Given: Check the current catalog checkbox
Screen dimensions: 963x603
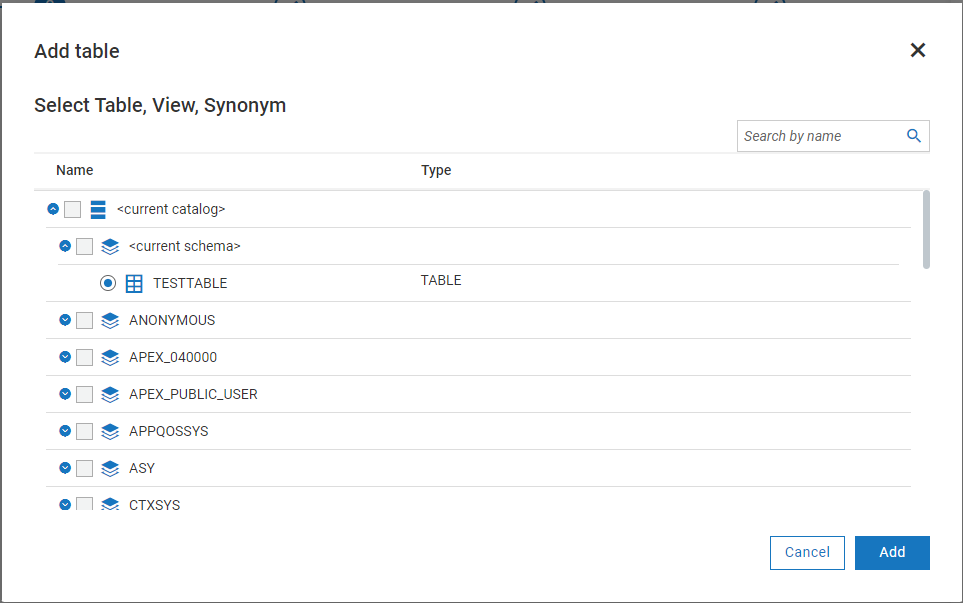Looking at the screenshot, I should (73, 209).
